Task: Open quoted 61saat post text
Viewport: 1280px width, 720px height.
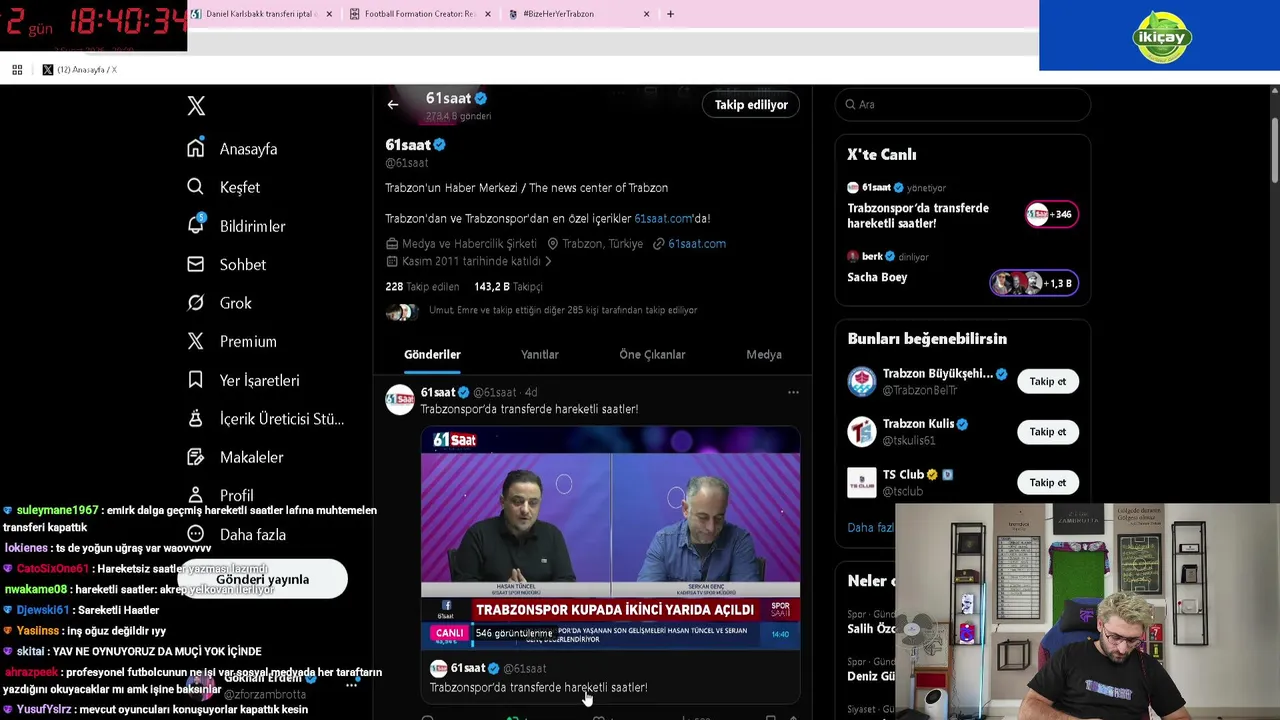Action: 538,688
